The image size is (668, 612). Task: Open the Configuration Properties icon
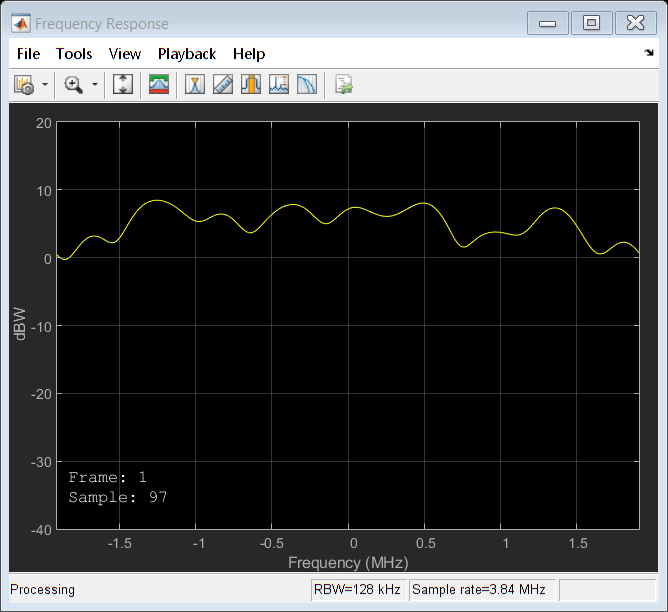(x=24, y=85)
